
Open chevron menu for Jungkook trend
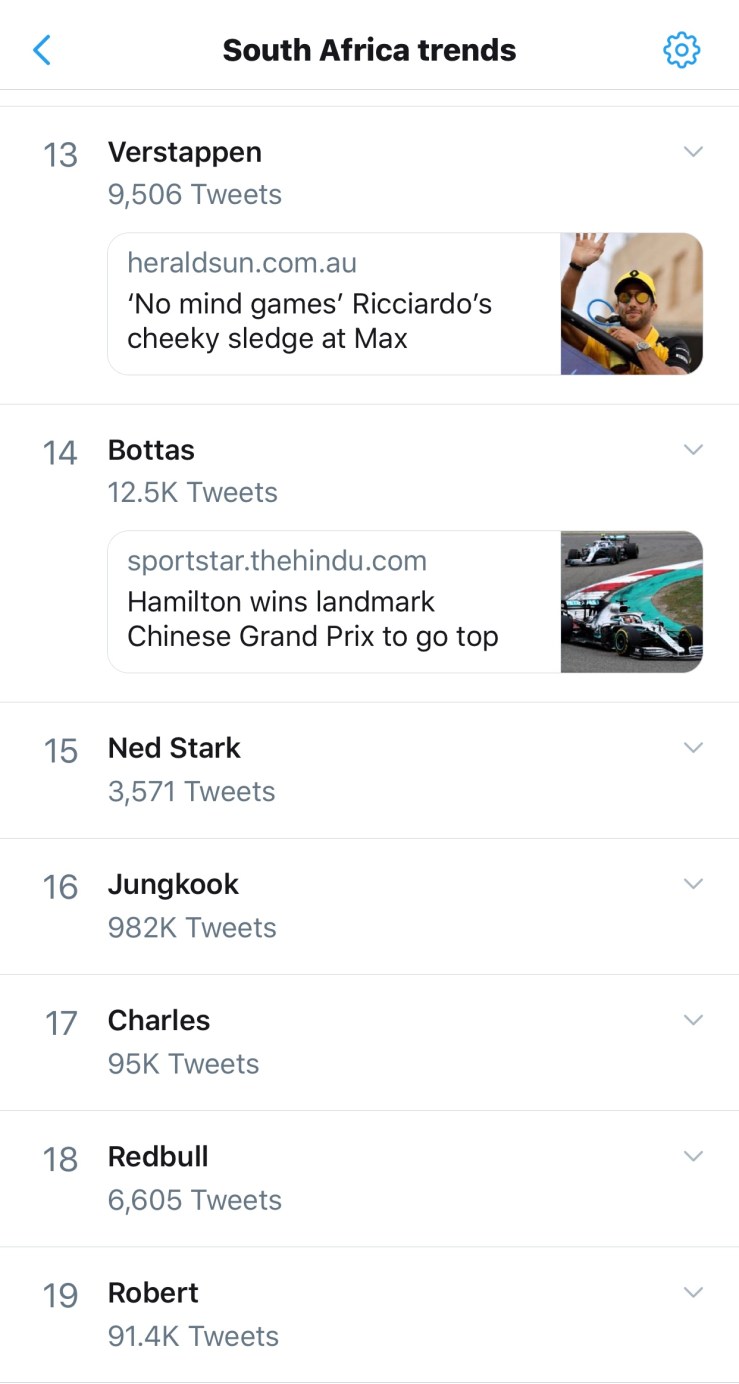[x=693, y=884]
